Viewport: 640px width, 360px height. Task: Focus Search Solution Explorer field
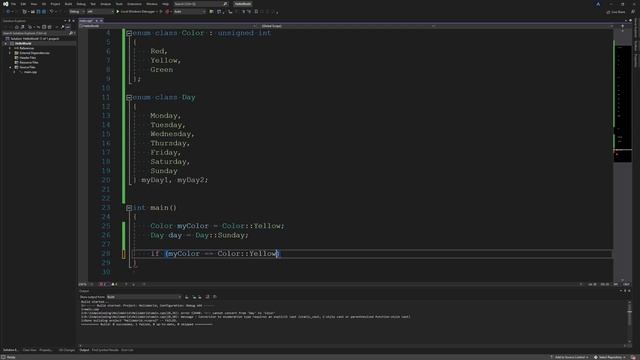(36, 33)
